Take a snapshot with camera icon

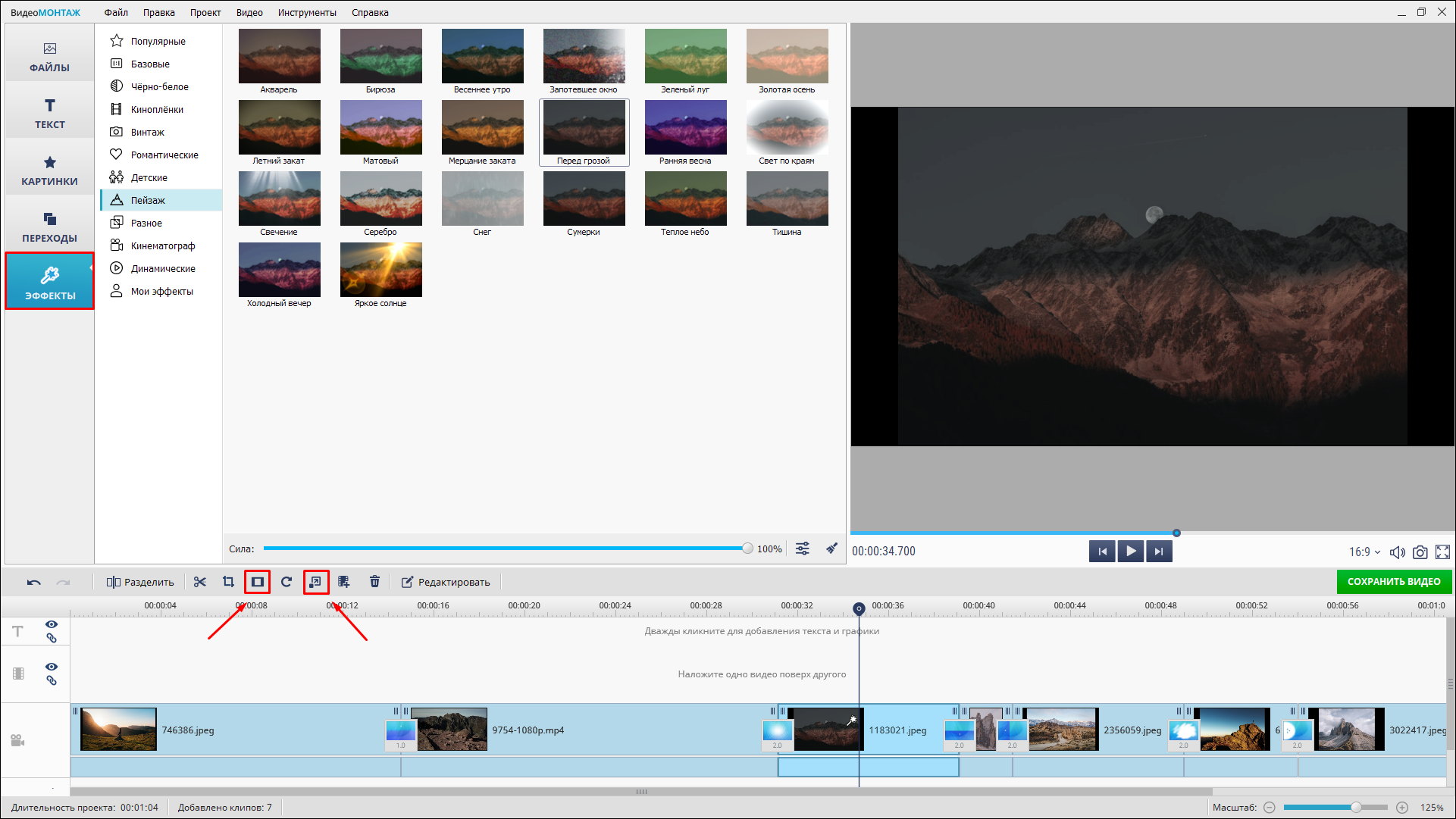tap(1420, 552)
